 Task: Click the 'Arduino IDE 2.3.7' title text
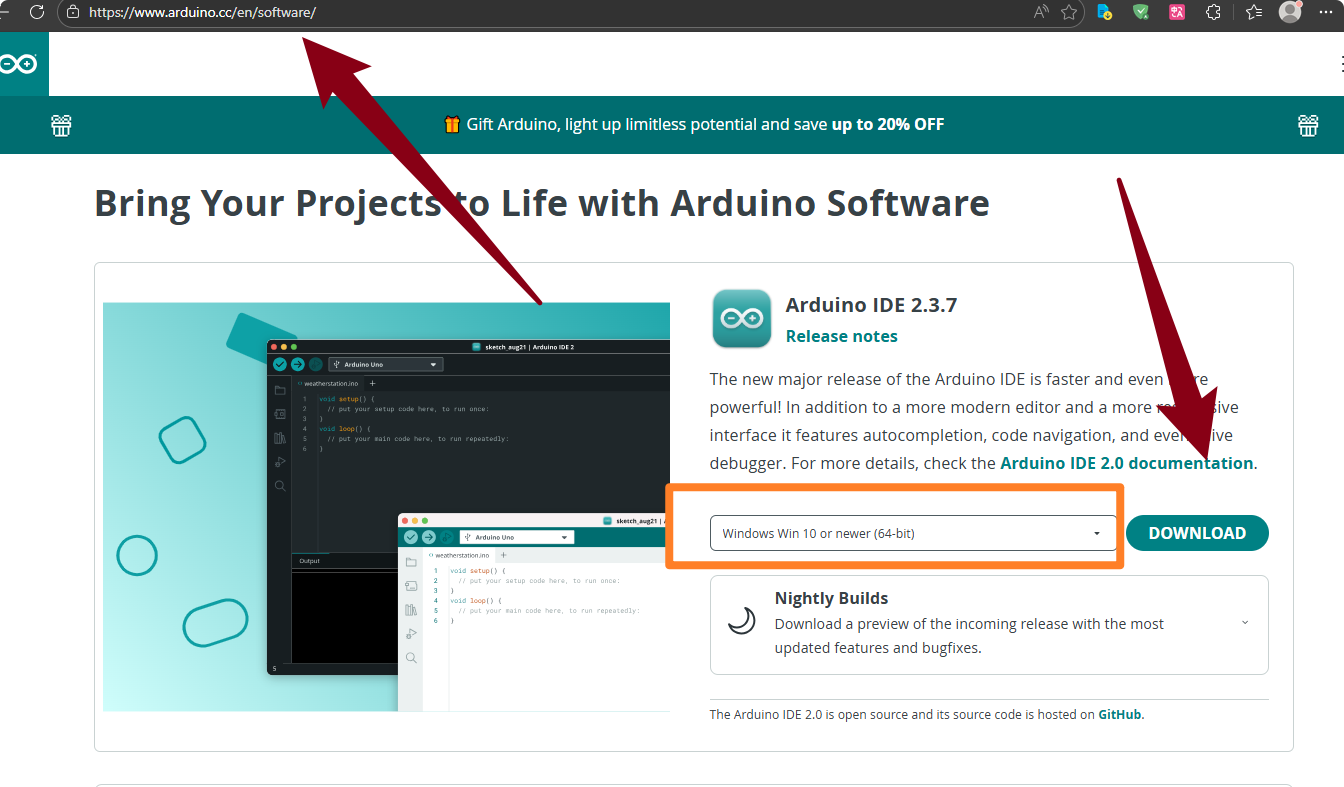871,305
